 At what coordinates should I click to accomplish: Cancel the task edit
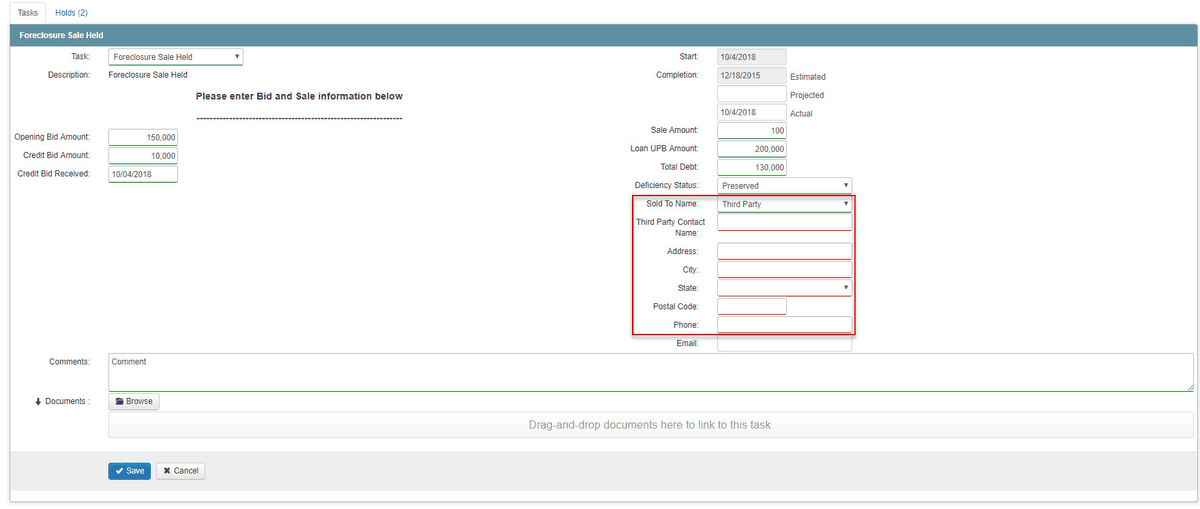[181, 471]
